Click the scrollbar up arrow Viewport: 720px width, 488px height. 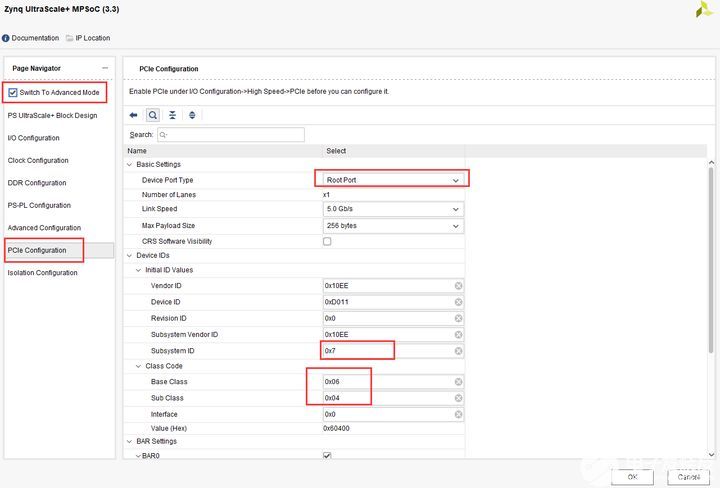(x=711, y=163)
